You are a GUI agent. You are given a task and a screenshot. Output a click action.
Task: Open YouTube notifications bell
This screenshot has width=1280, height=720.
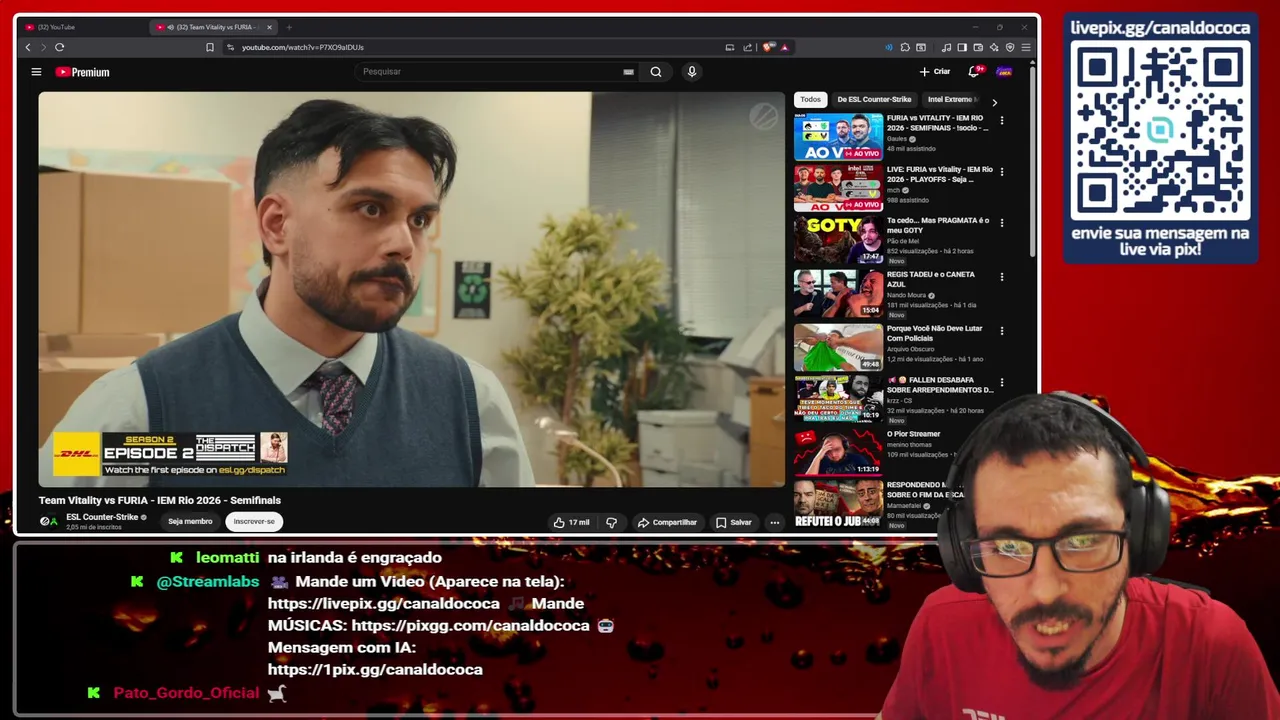point(974,72)
